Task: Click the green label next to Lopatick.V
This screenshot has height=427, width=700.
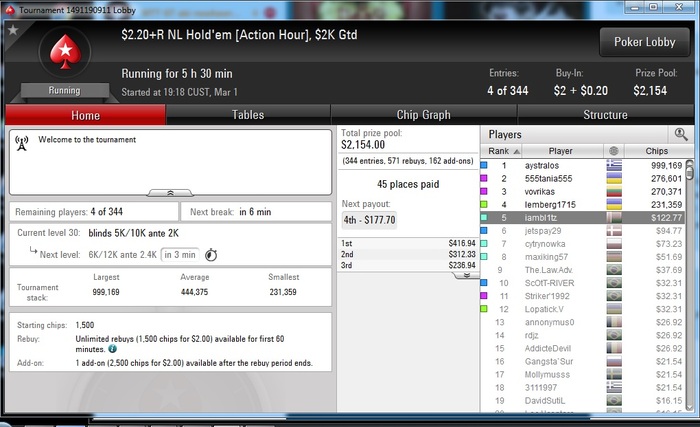Action: pyautogui.click(x=483, y=309)
